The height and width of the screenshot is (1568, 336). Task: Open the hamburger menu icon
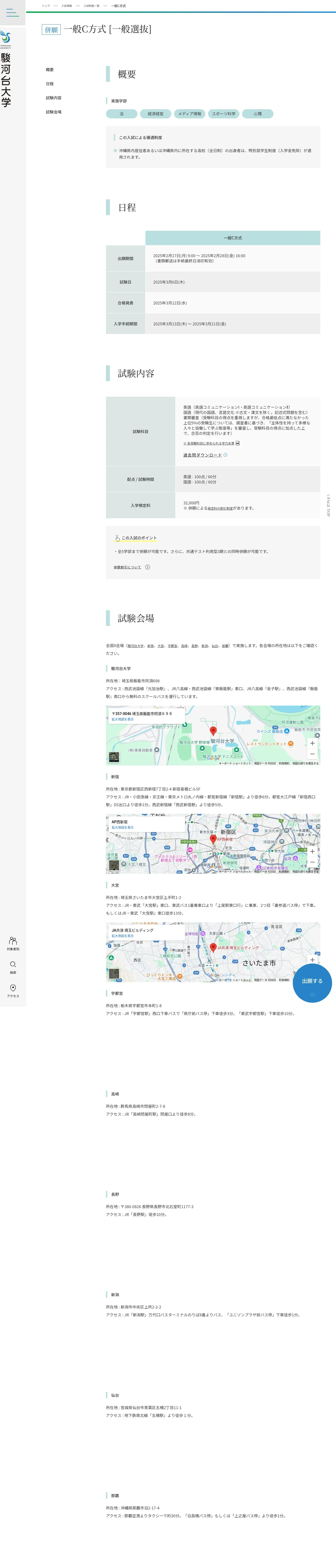click(12, 12)
